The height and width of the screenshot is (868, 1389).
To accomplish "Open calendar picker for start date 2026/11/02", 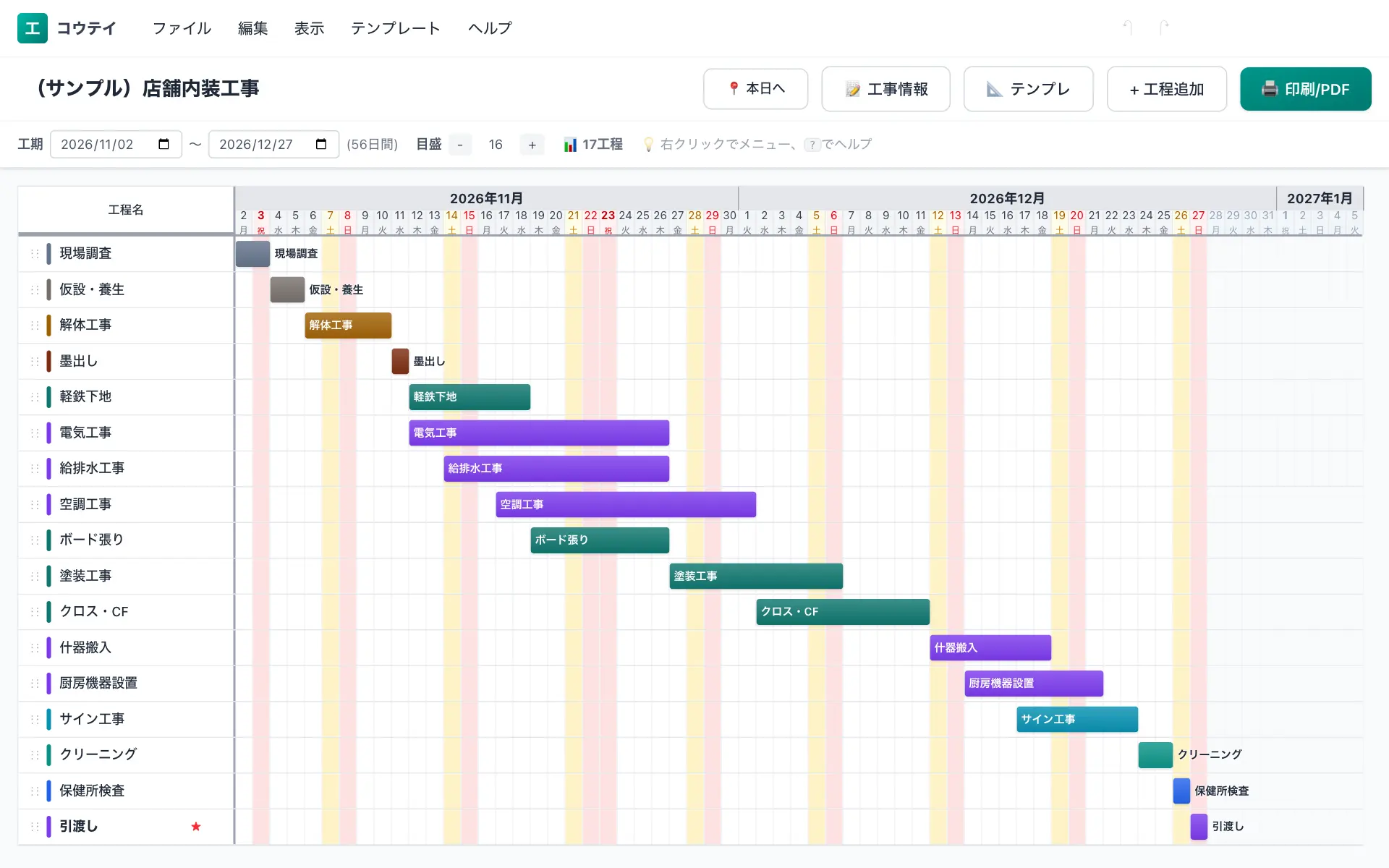I will tap(163, 144).
